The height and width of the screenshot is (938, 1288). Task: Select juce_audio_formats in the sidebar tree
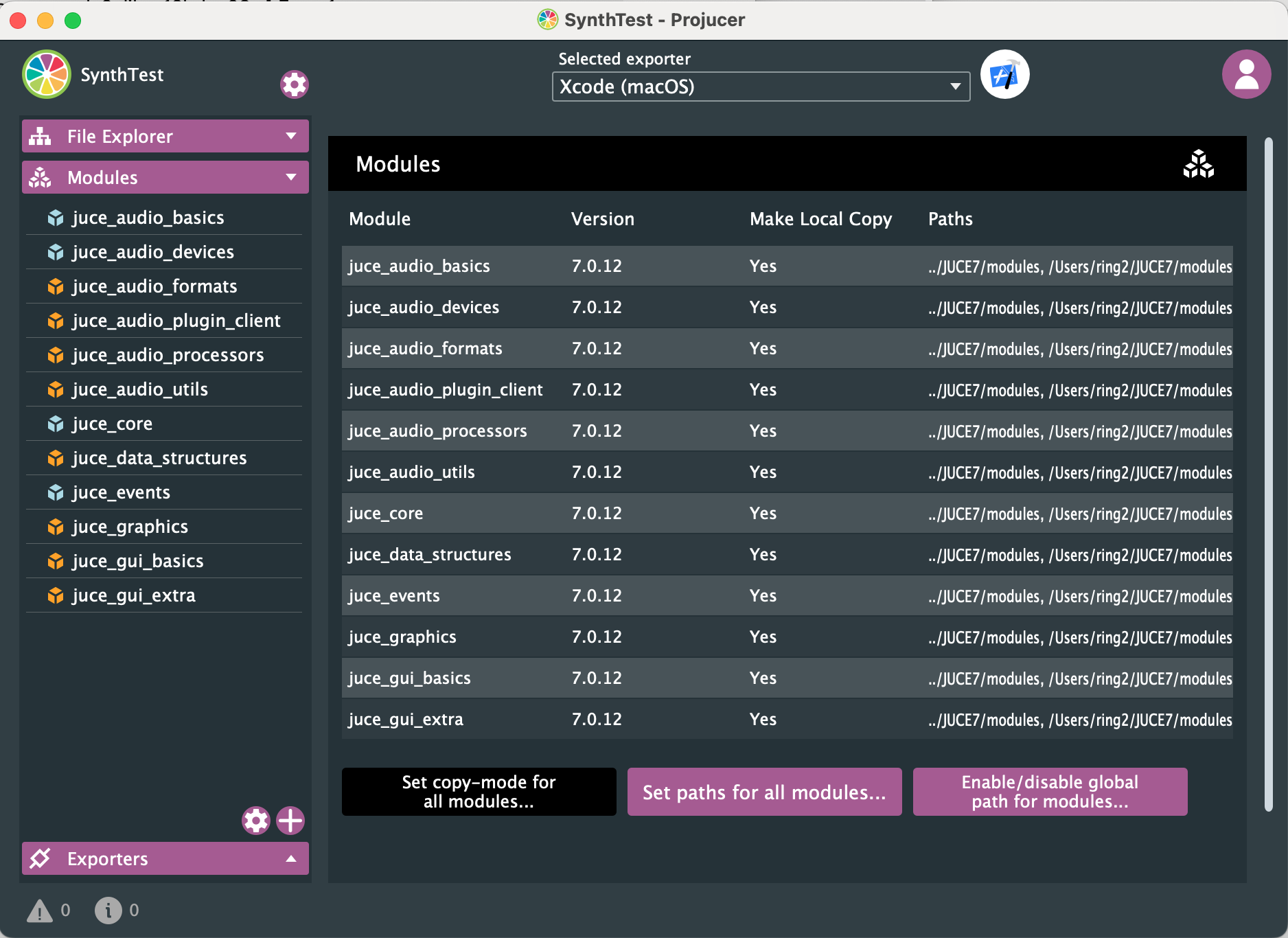pos(164,286)
